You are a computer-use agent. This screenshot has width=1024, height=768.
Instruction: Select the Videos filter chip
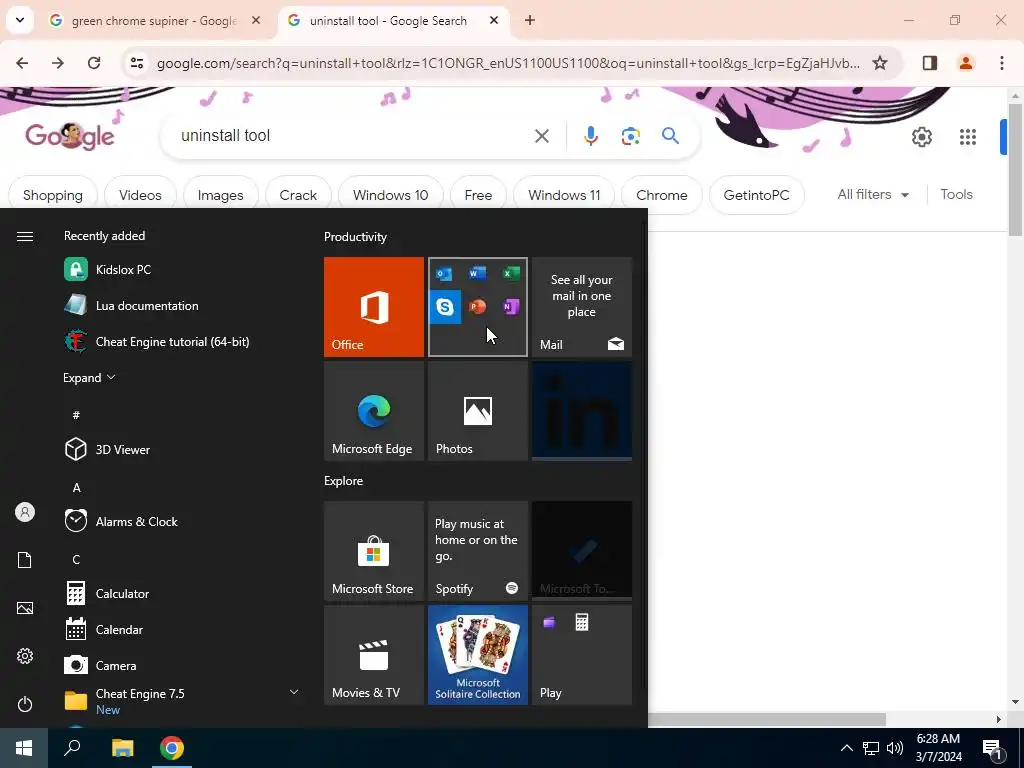click(x=140, y=195)
